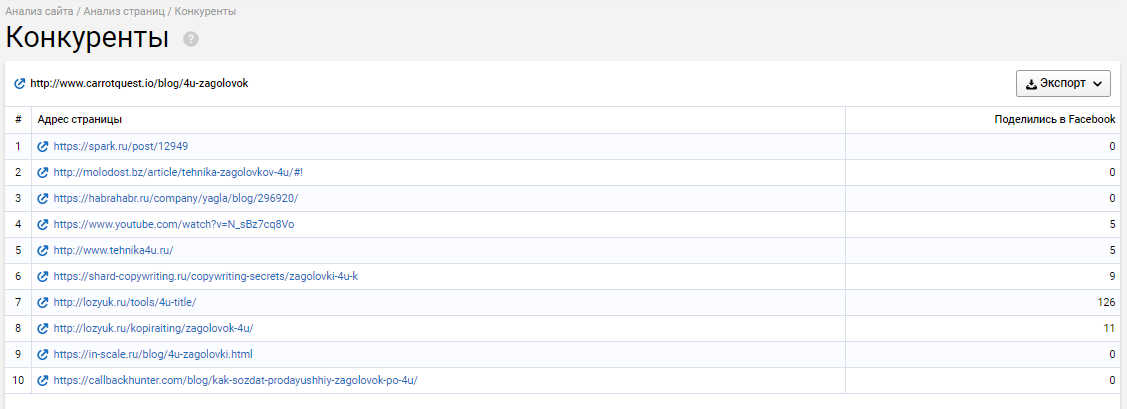
Task: Open the lozyuk.ru/tools/4u-title/ link
Action: pyautogui.click(x=124, y=303)
